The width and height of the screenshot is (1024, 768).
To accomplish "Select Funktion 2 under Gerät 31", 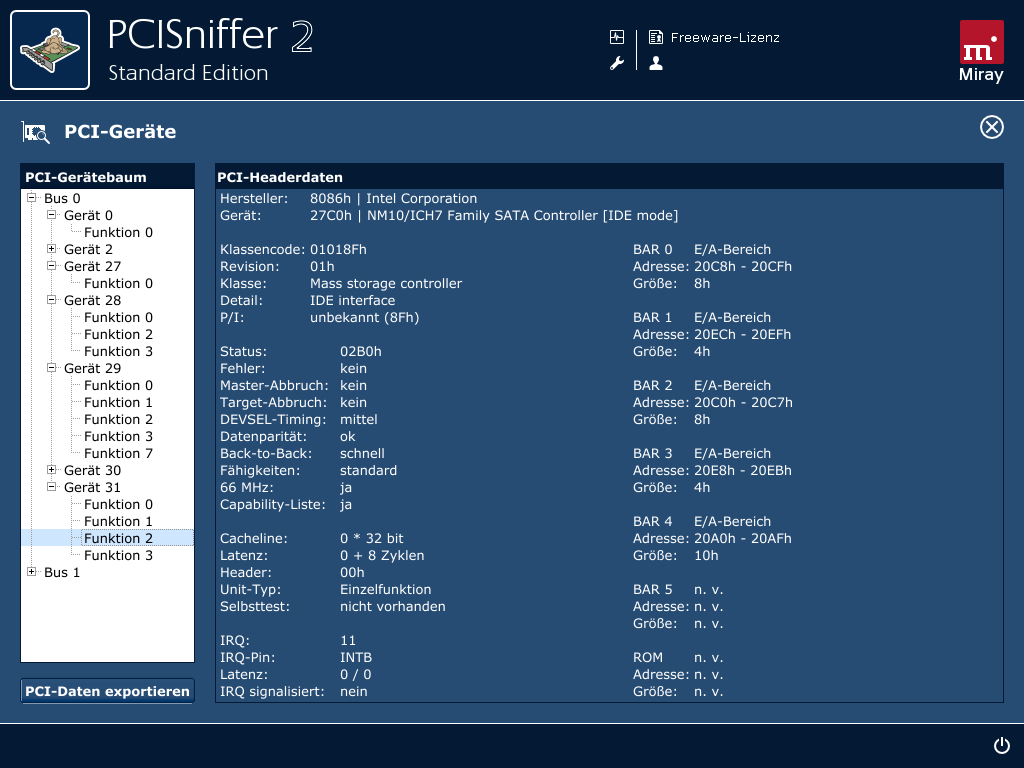I will click(x=119, y=538).
